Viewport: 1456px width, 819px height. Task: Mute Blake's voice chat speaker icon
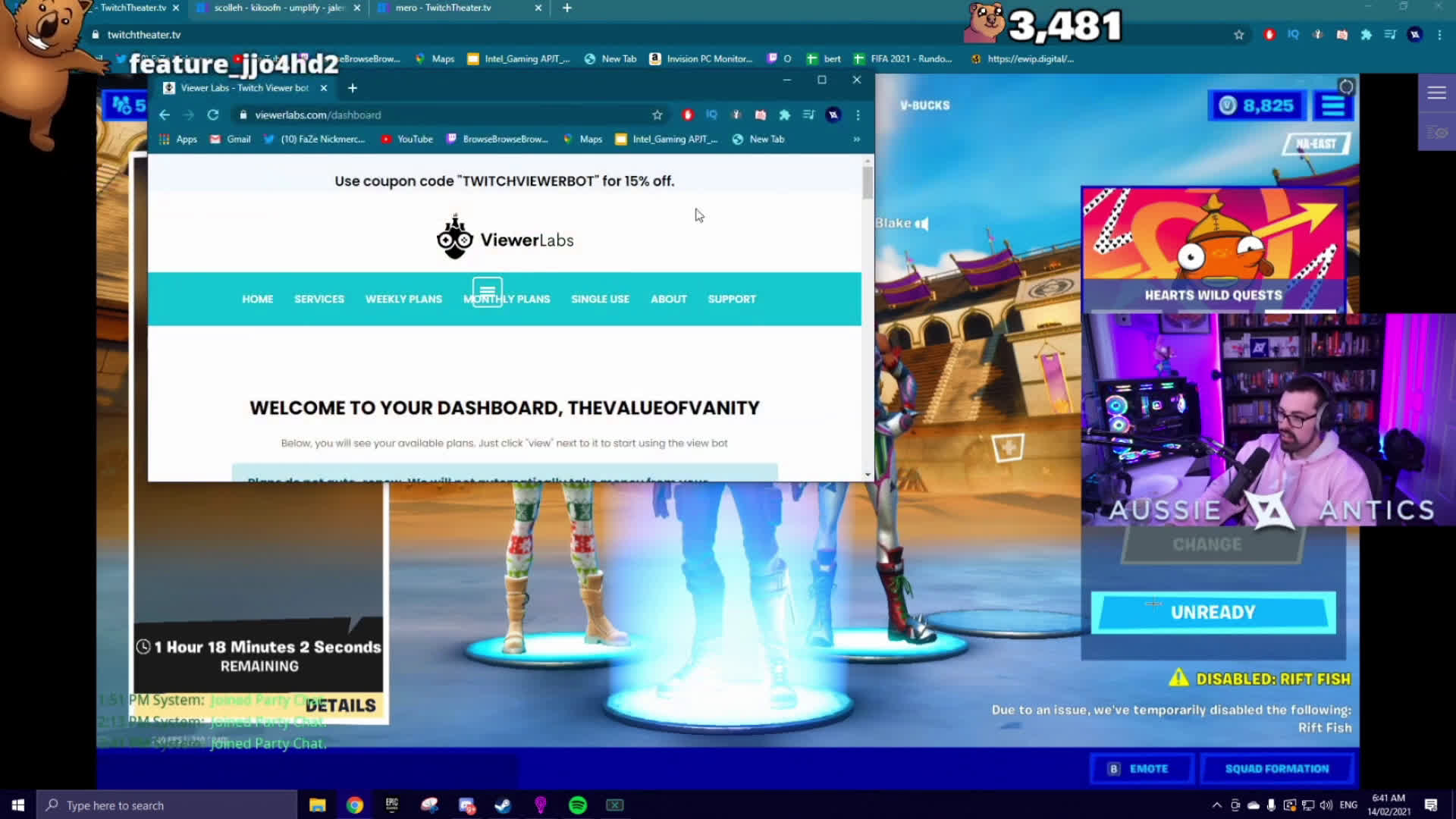[922, 223]
